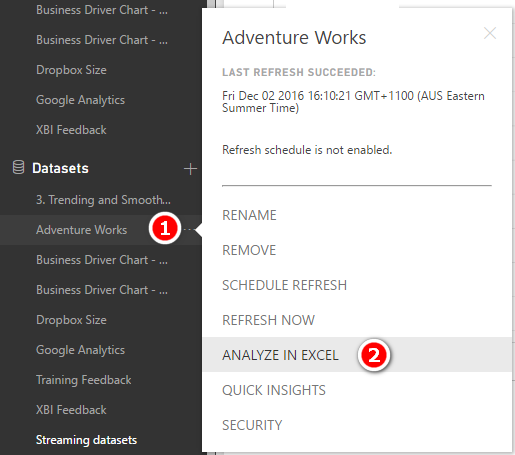Image resolution: width=515 pixels, height=455 pixels.
Task: Open Schedule Refresh option
Action: (284, 285)
